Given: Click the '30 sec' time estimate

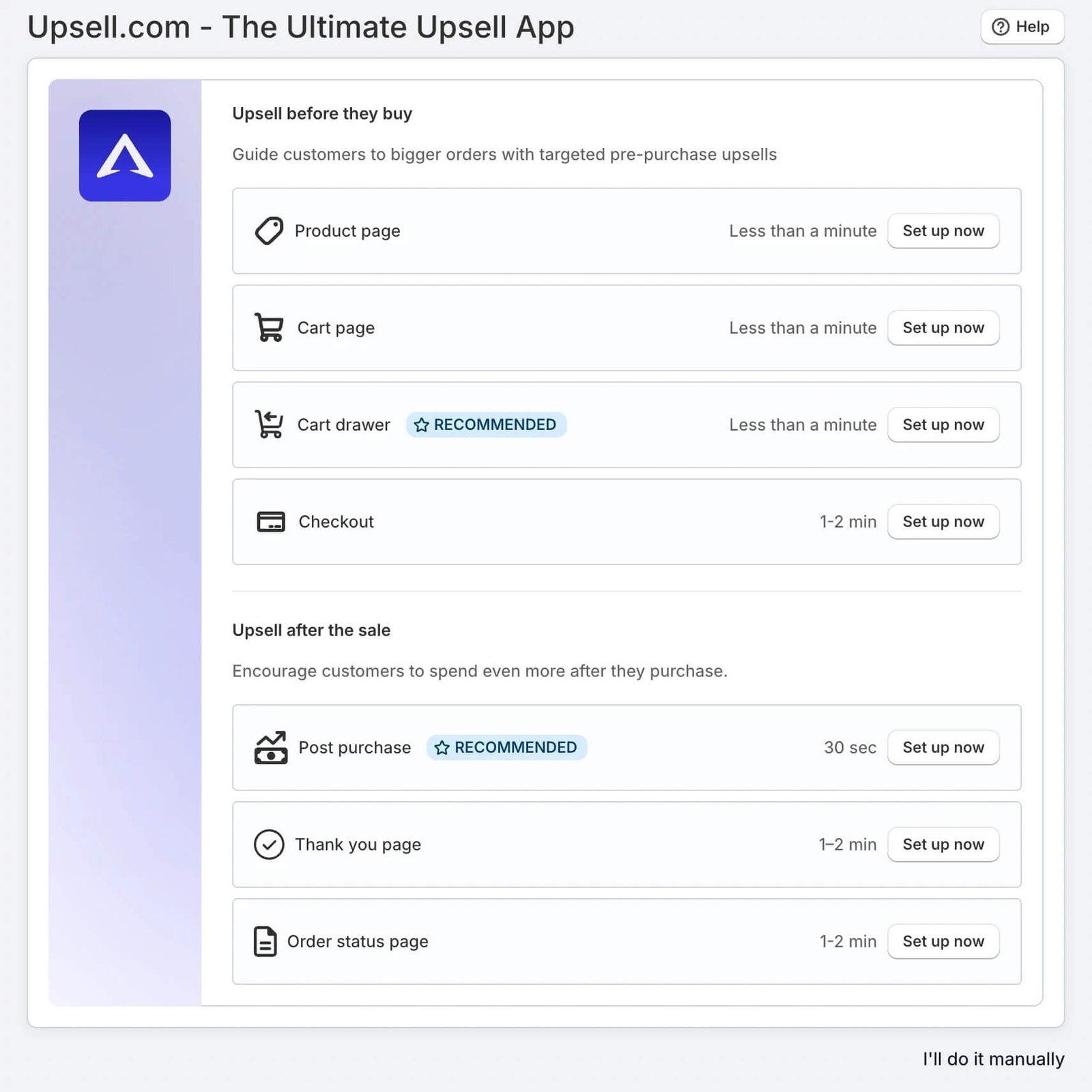Looking at the screenshot, I should point(850,747).
